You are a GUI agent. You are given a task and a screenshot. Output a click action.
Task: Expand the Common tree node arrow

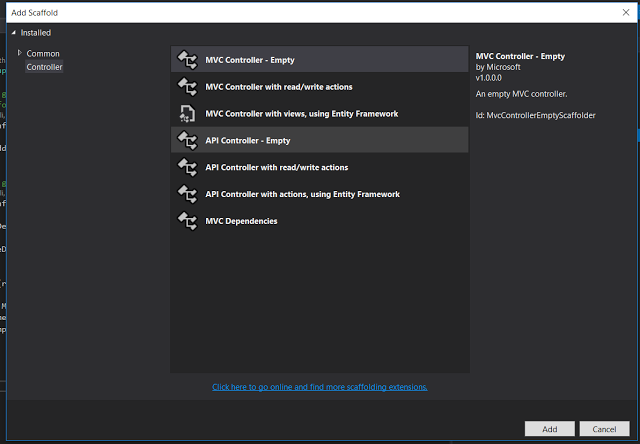19,53
